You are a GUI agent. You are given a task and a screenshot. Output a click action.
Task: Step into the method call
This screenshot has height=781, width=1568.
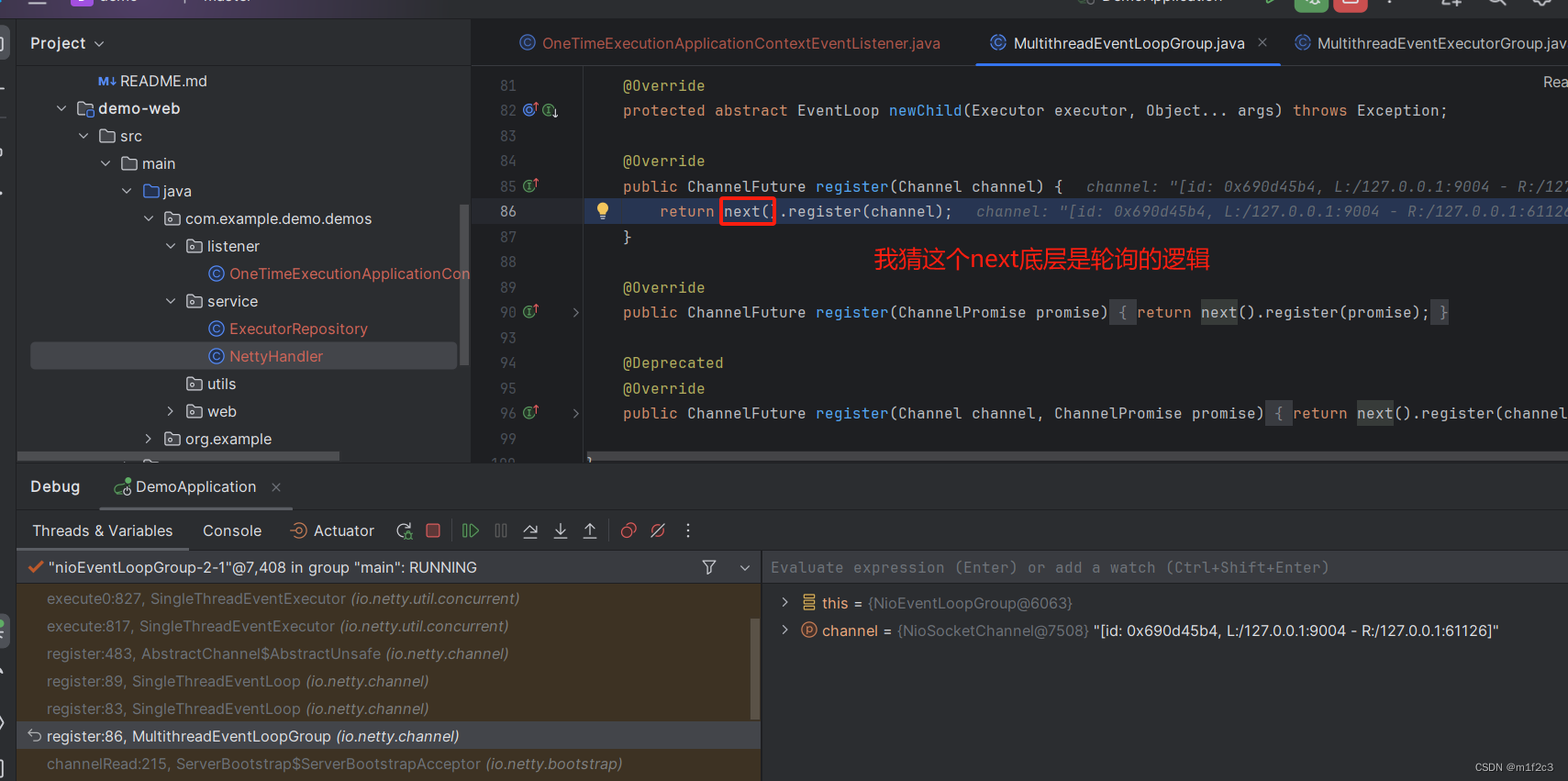tap(561, 530)
